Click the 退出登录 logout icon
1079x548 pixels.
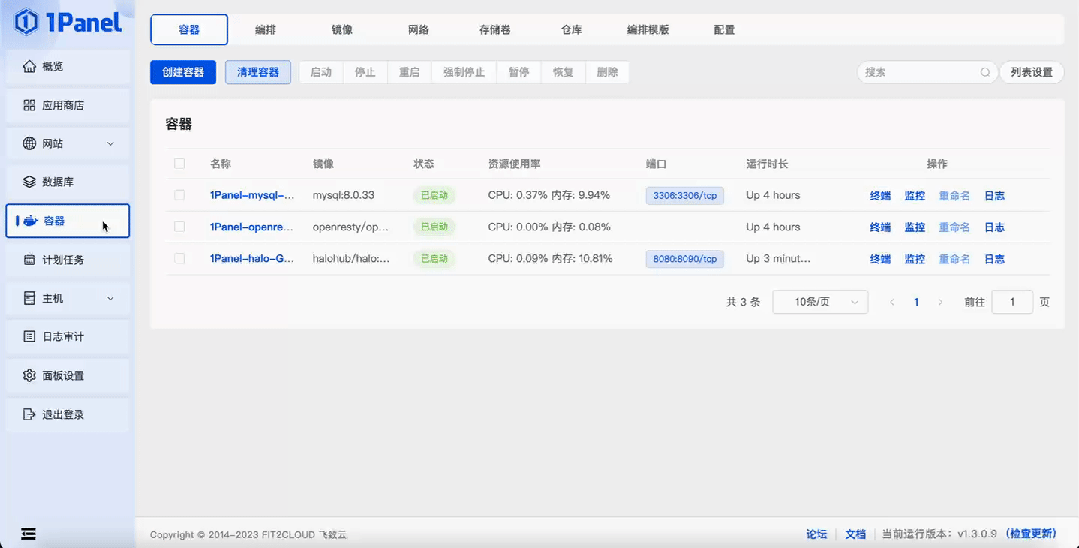pos(29,414)
